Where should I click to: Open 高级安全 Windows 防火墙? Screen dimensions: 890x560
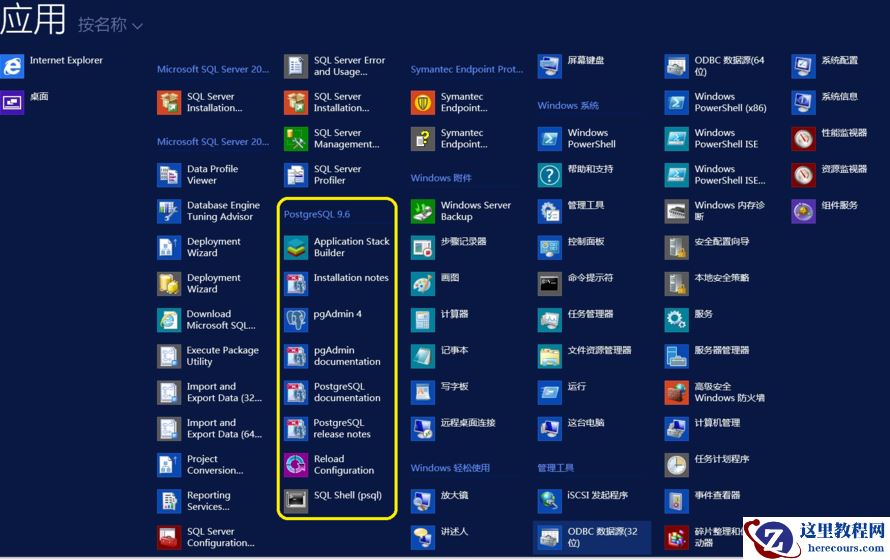click(715, 393)
